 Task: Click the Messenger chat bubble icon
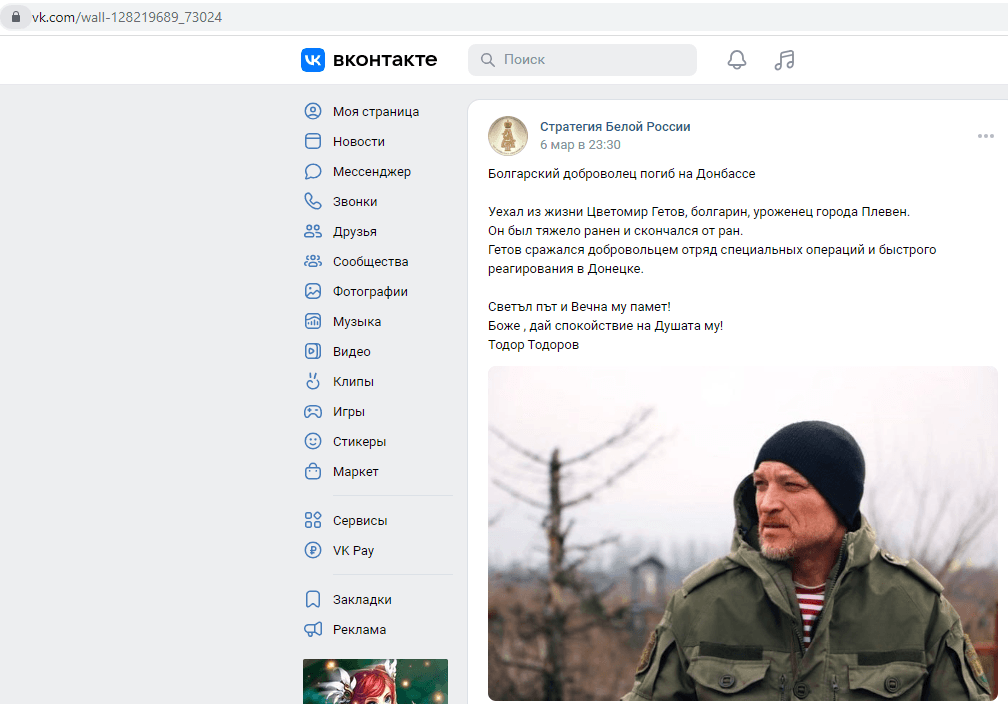(313, 172)
